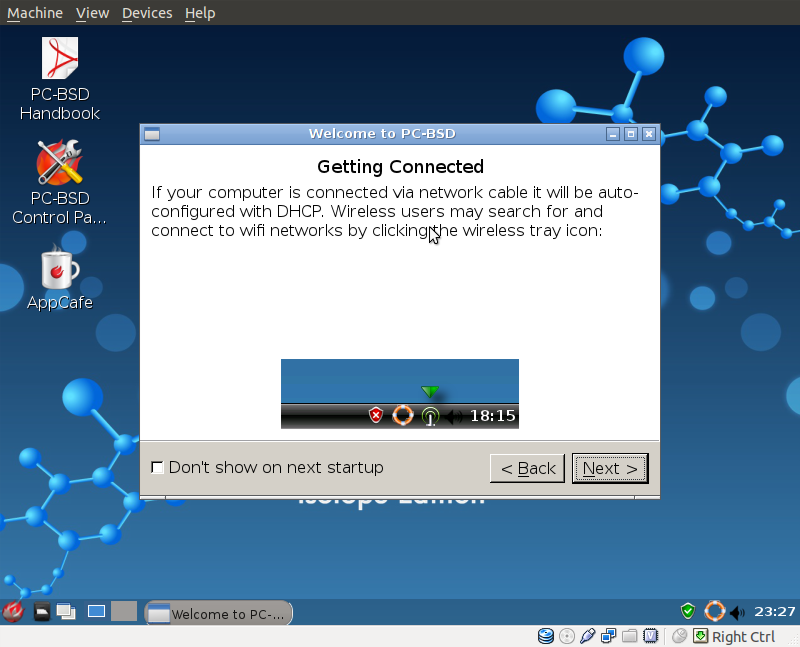
Task: Proceed with the Next button
Action: [x=610, y=468]
